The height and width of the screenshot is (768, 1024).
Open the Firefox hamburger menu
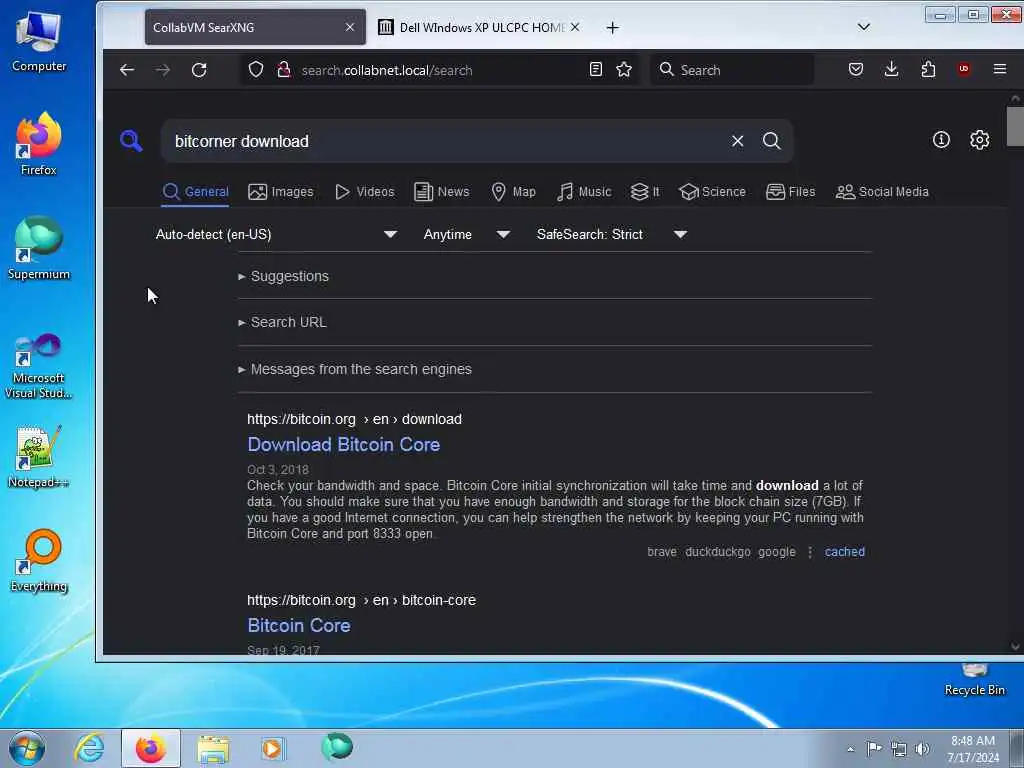coord(1000,69)
